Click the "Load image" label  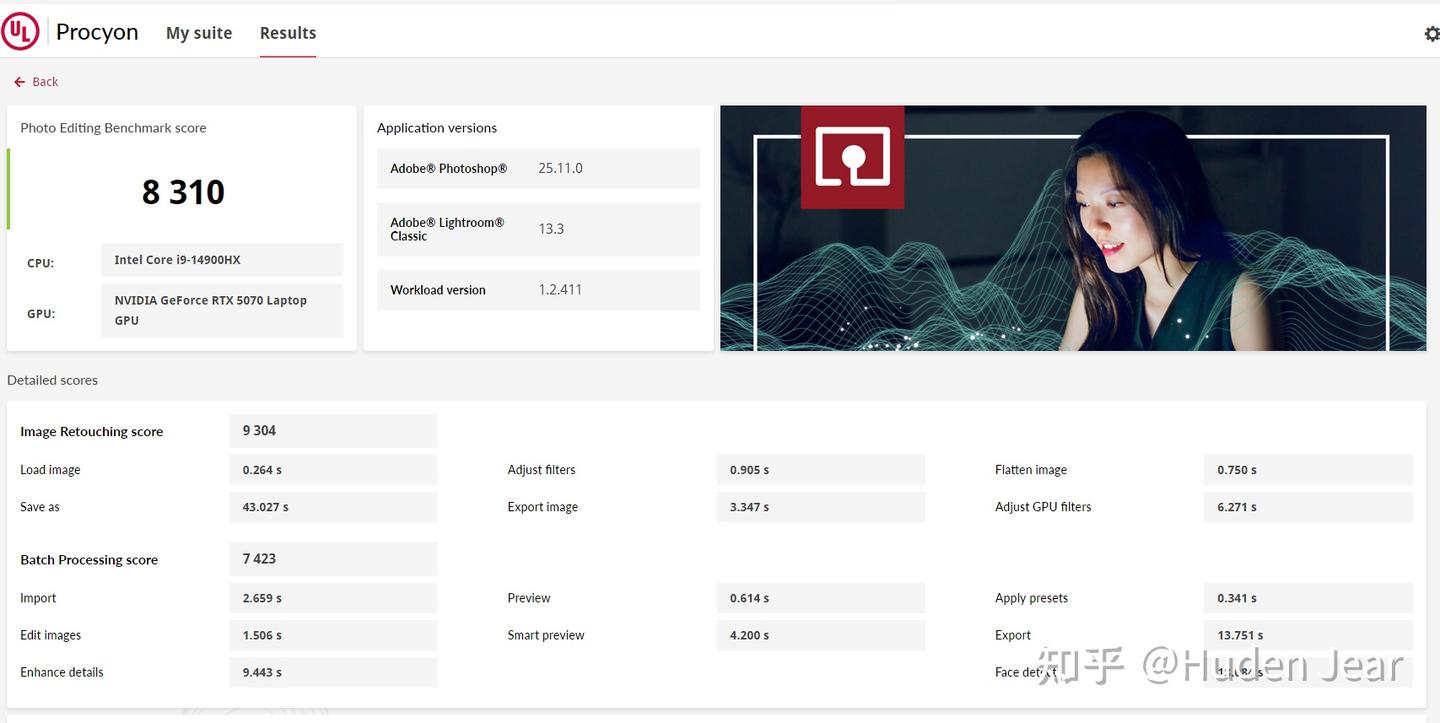[50, 470]
